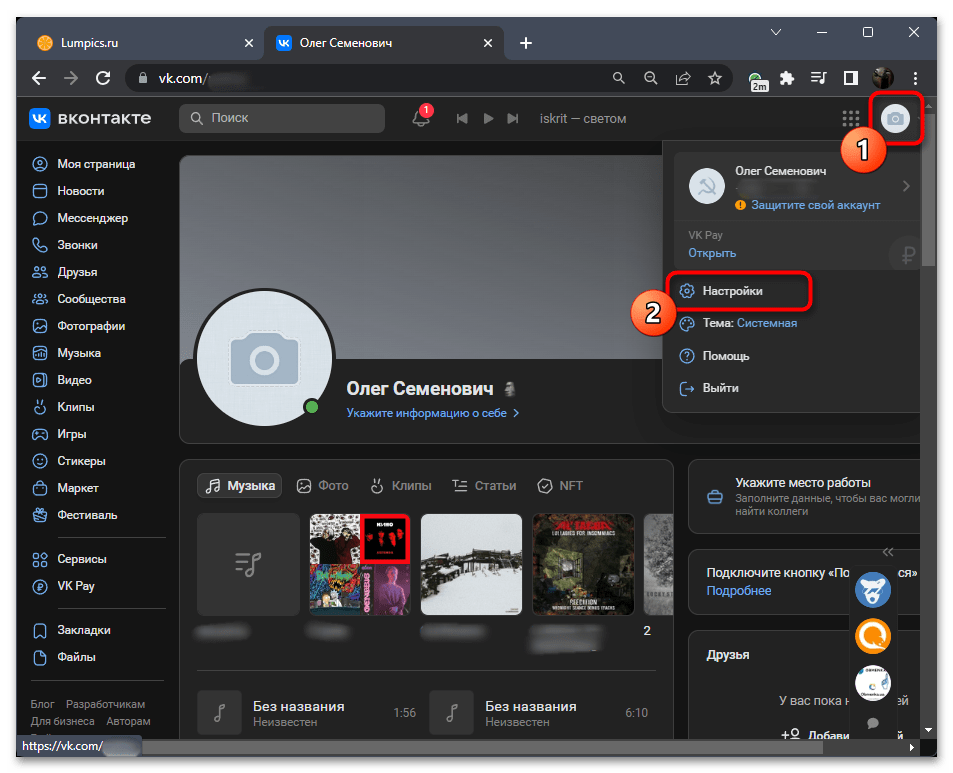Click Укажите информацию о себе link
The width and height of the screenshot is (953, 773).
pos(433,413)
